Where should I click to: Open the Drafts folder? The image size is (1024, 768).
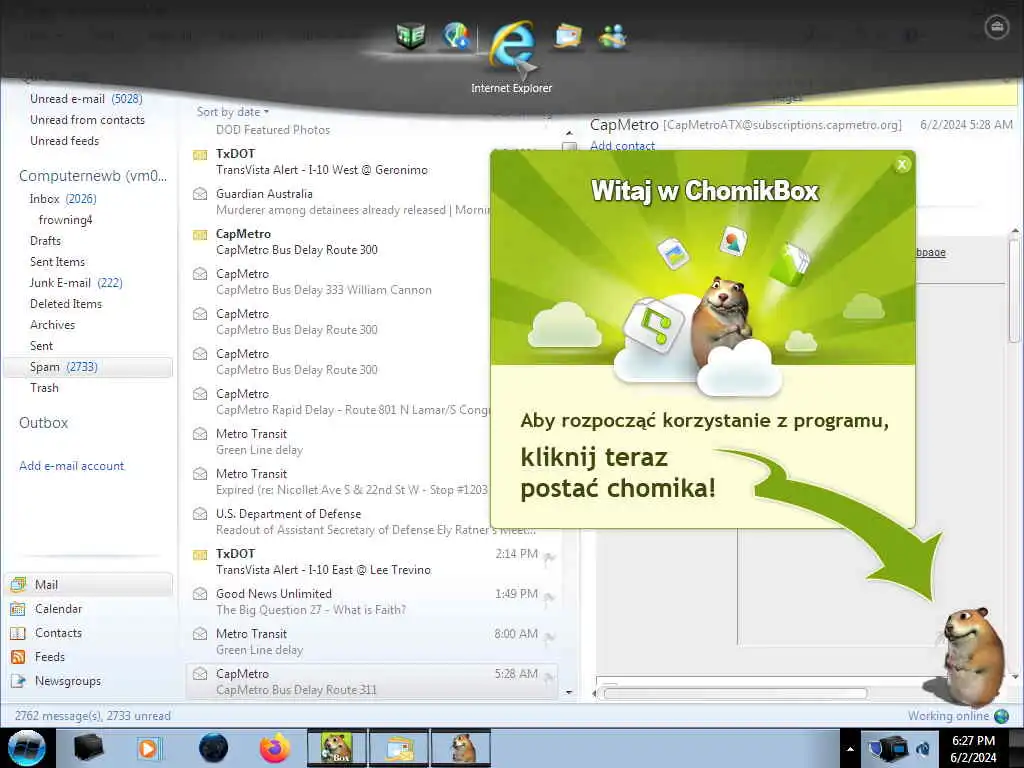pyautogui.click(x=45, y=241)
